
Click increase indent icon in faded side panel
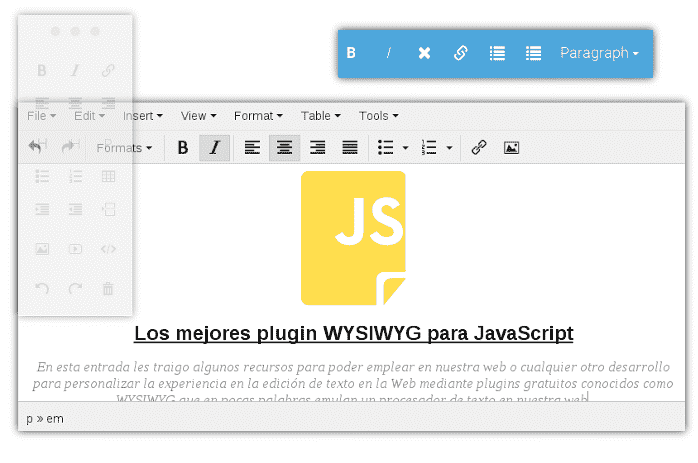(42, 209)
